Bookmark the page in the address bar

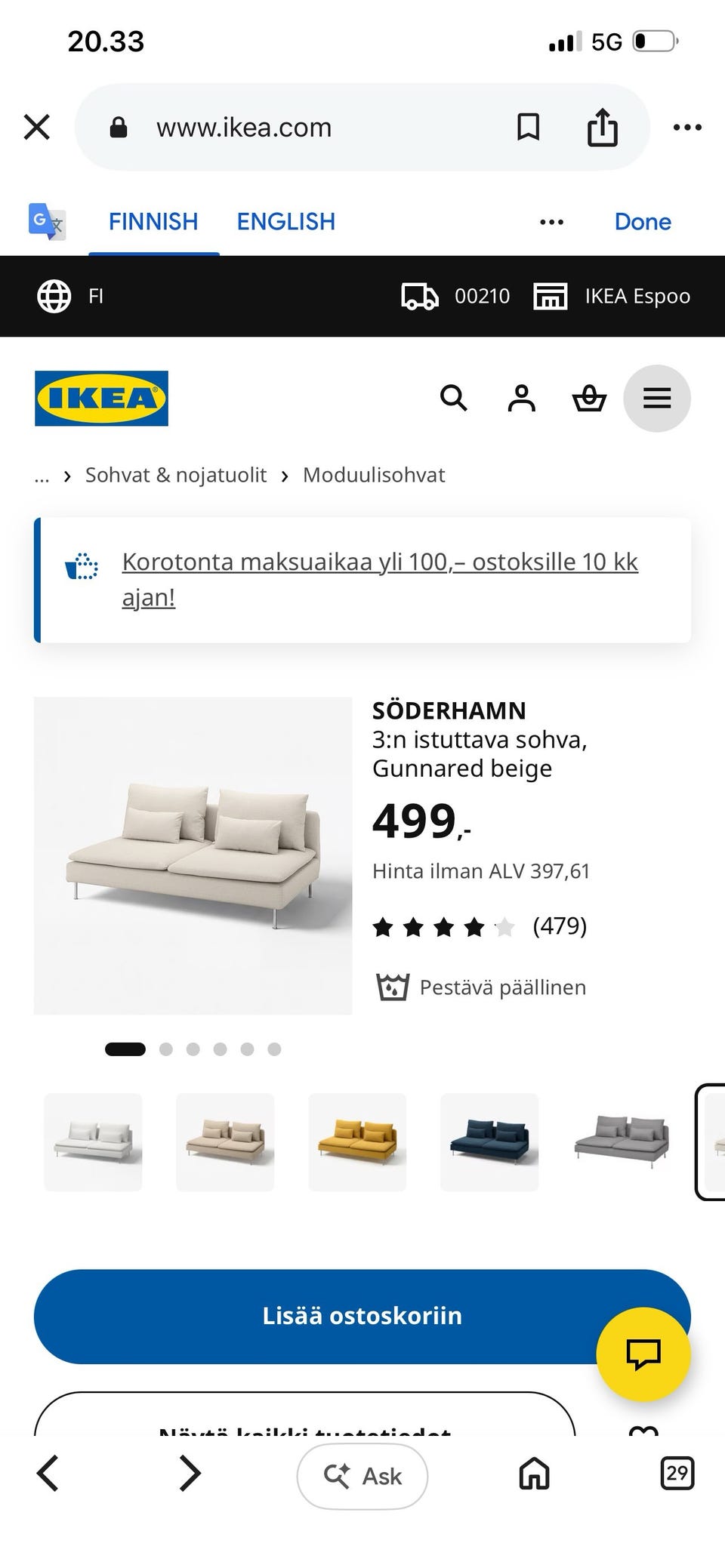(x=528, y=127)
